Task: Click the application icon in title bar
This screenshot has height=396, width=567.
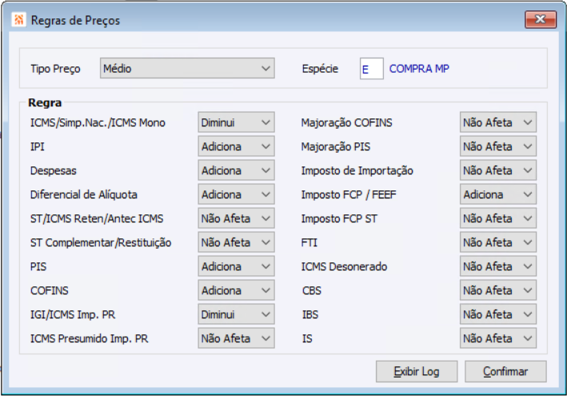Action: click(18, 20)
